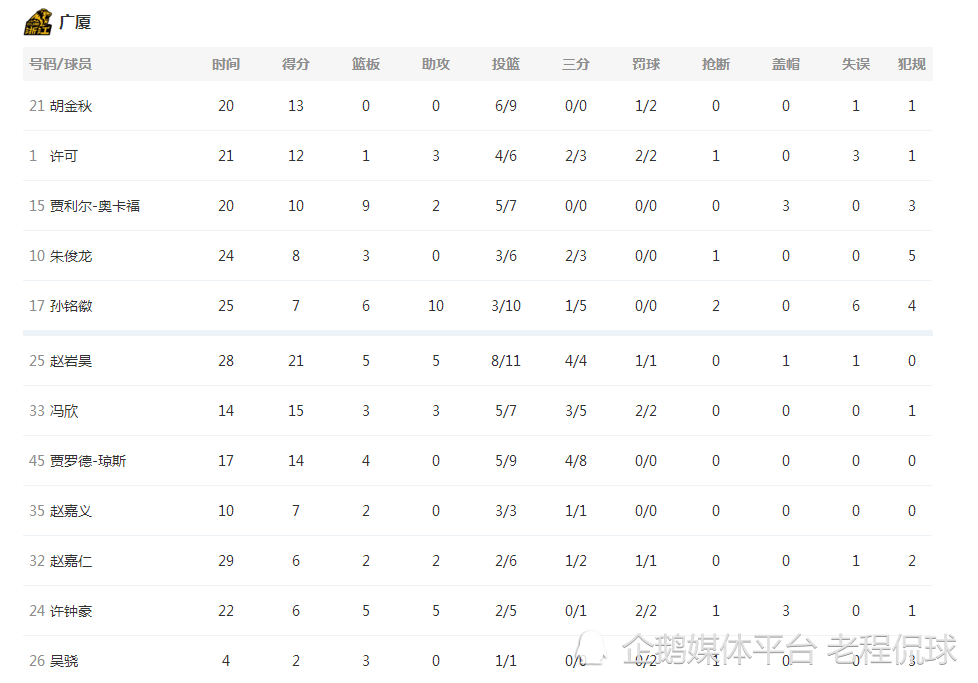
Task: Open player 胡金秋's profile link
Action: tap(71, 106)
